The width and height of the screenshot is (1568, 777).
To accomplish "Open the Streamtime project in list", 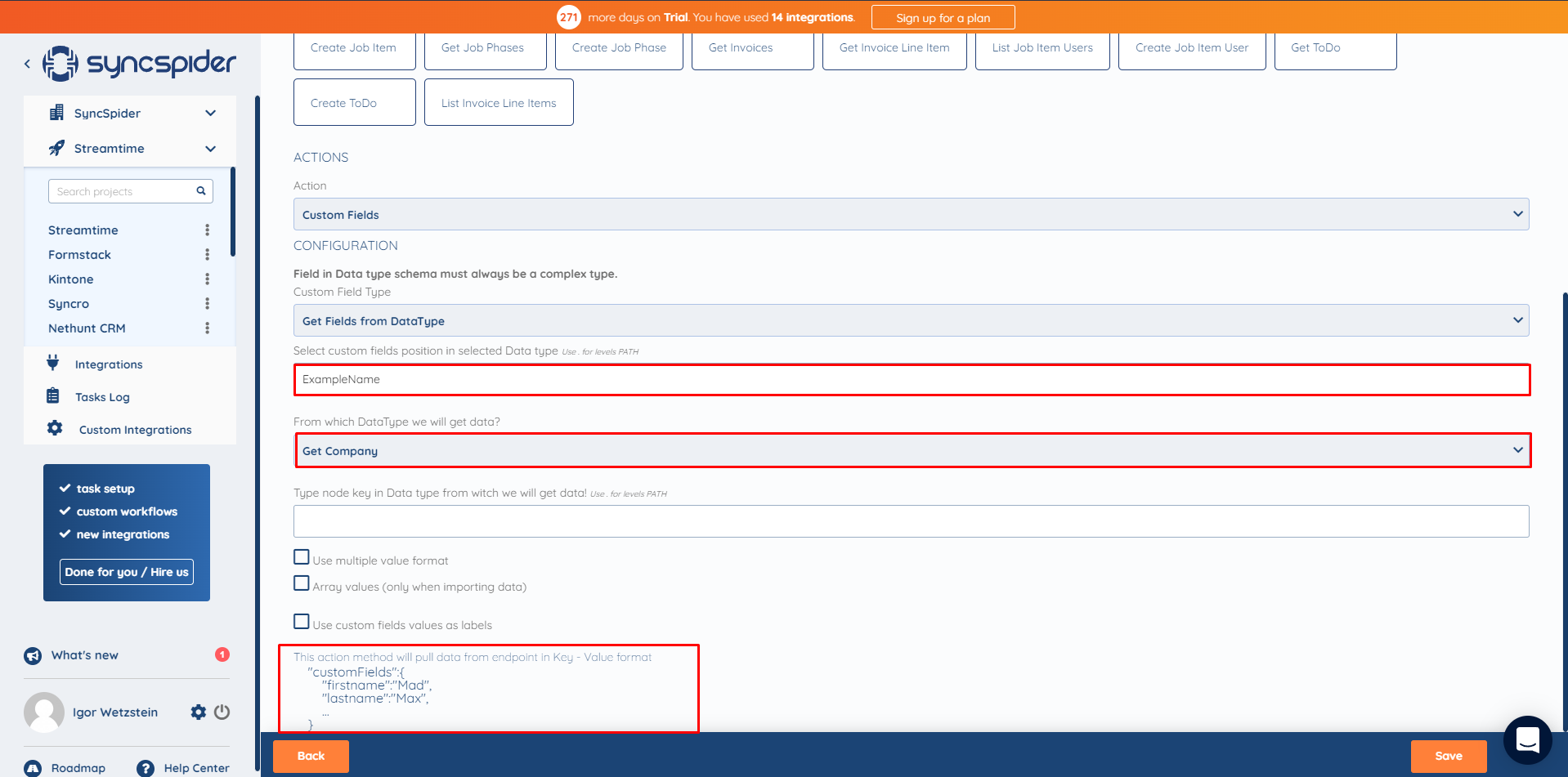I will click(83, 230).
